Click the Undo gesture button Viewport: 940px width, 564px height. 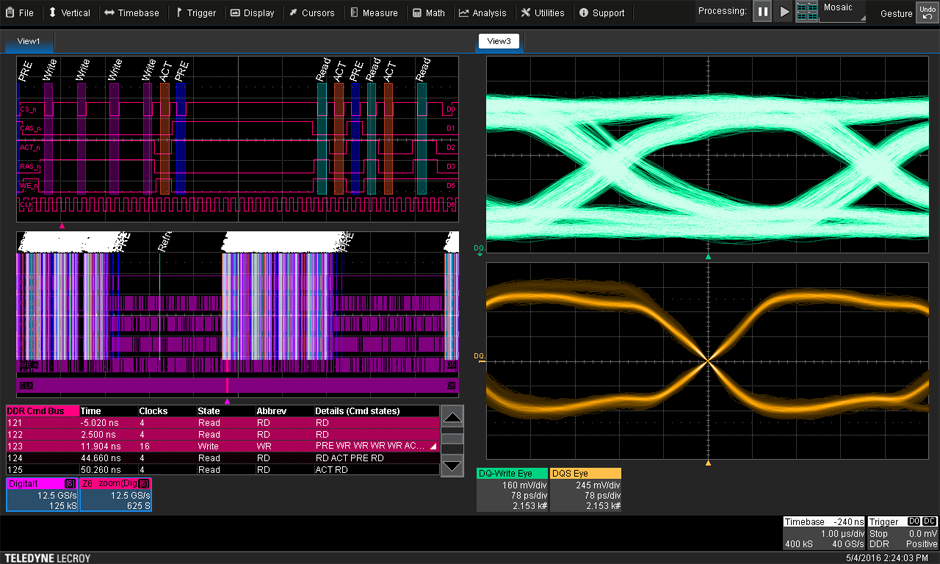927,12
